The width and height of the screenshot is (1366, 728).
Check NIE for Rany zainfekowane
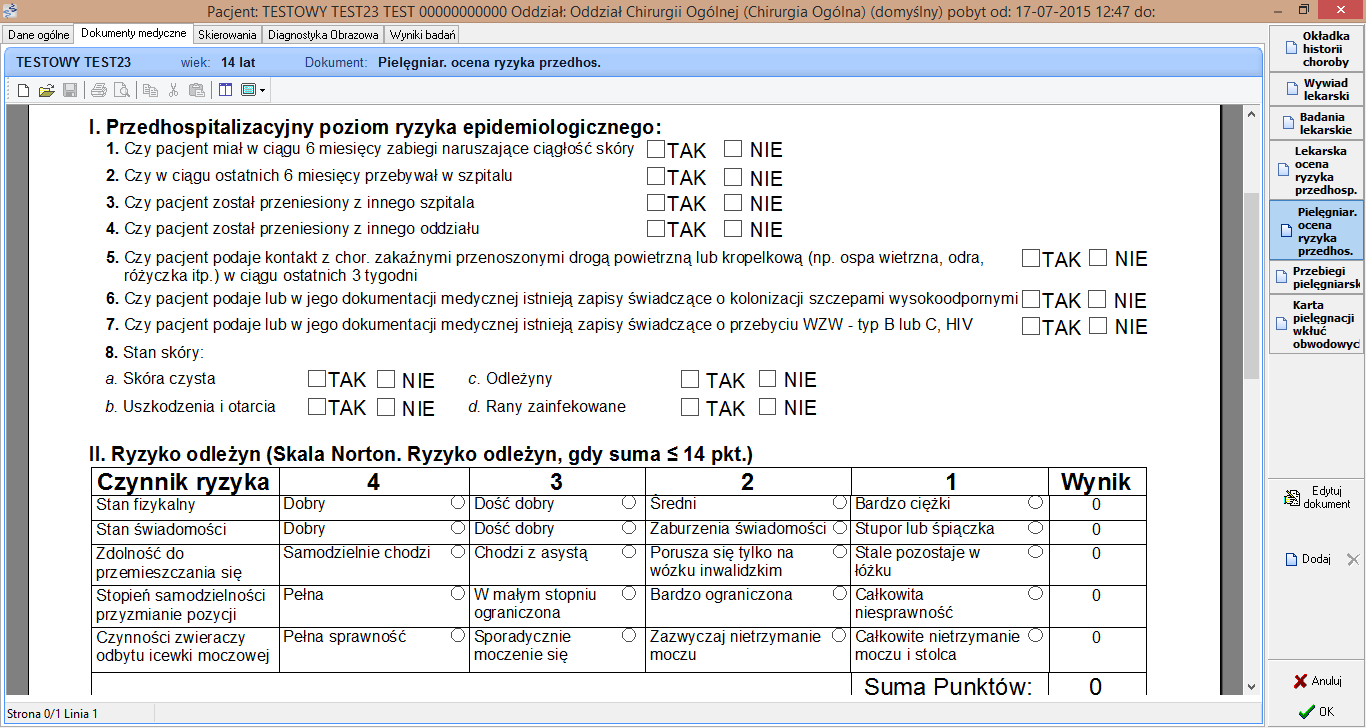[768, 406]
